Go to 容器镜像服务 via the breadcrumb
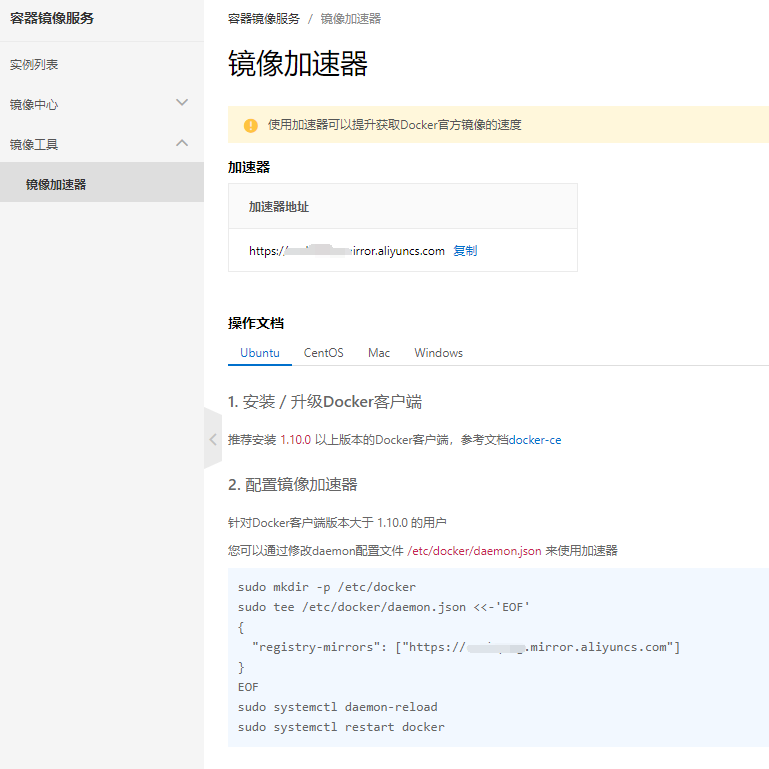 (263, 19)
